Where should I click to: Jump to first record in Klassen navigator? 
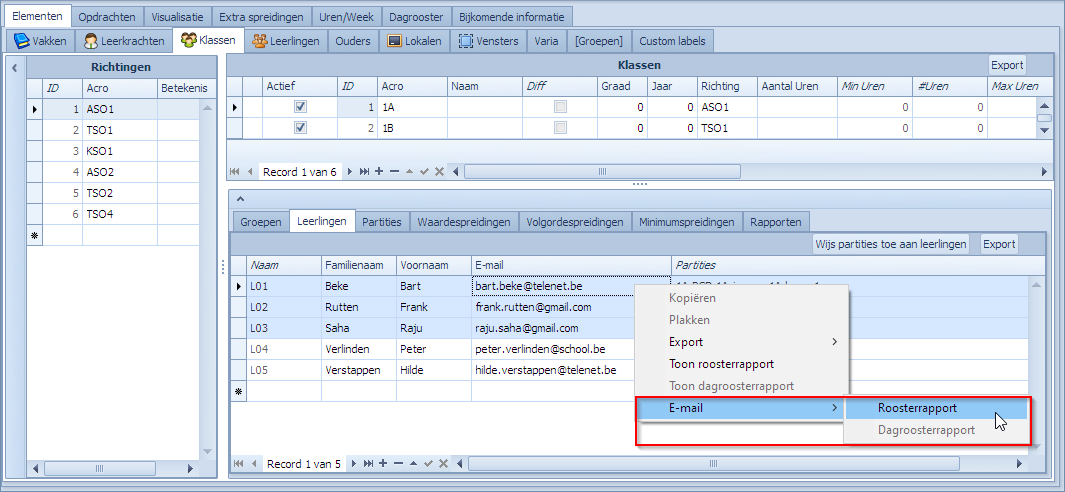[x=236, y=172]
